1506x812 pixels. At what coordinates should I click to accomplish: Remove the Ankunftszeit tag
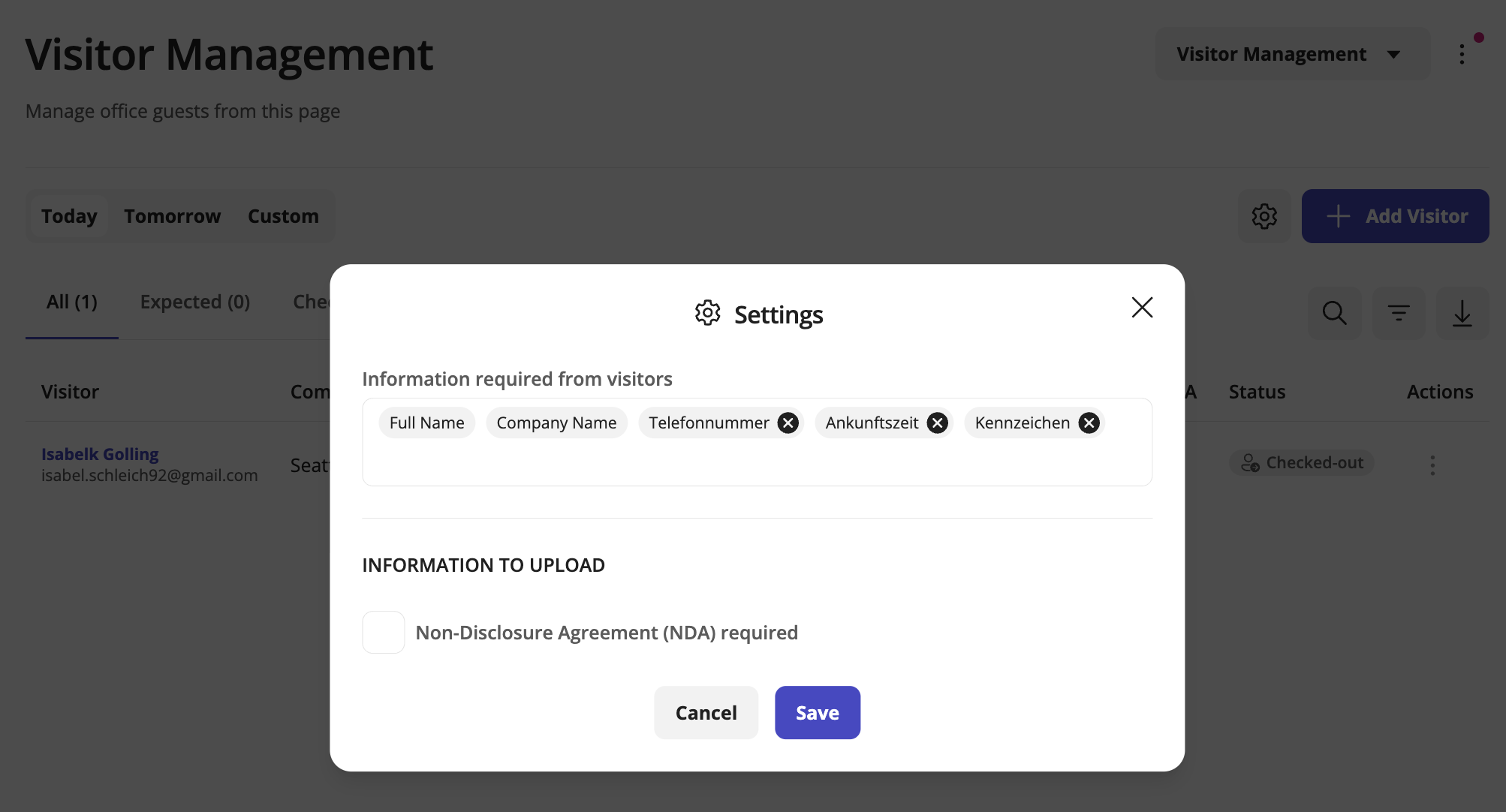pos(937,423)
